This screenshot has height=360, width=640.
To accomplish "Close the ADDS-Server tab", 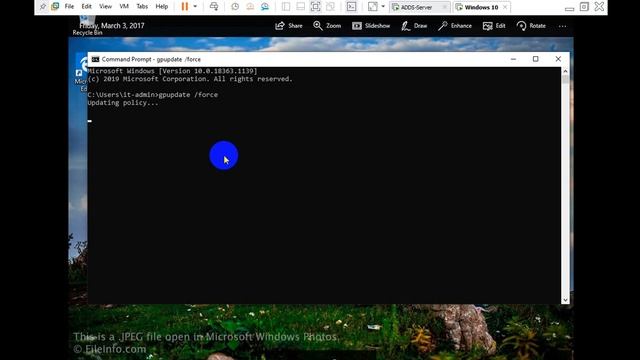I will tap(444, 7).
